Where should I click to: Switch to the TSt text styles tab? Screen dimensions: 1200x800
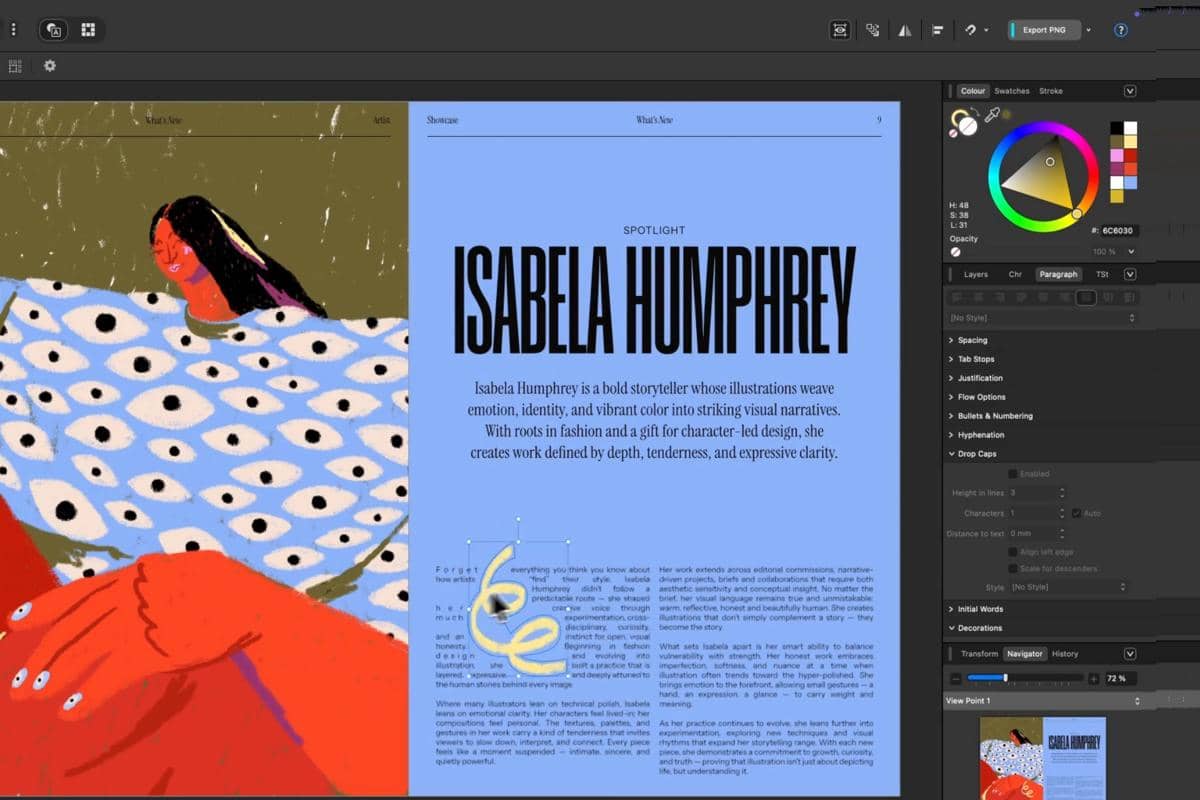(1102, 274)
